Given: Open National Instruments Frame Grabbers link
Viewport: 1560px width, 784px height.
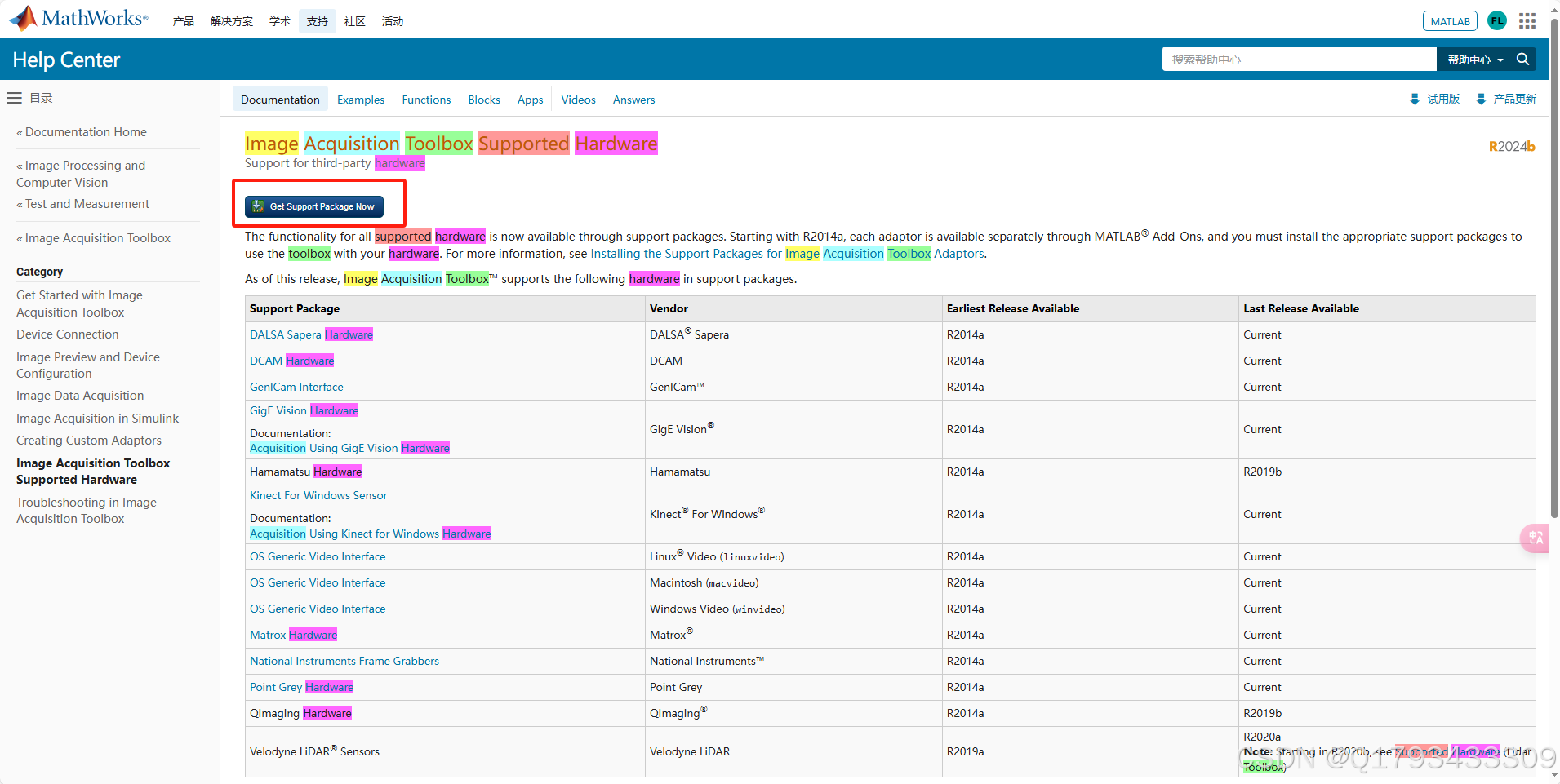Looking at the screenshot, I should pos(344,661).
